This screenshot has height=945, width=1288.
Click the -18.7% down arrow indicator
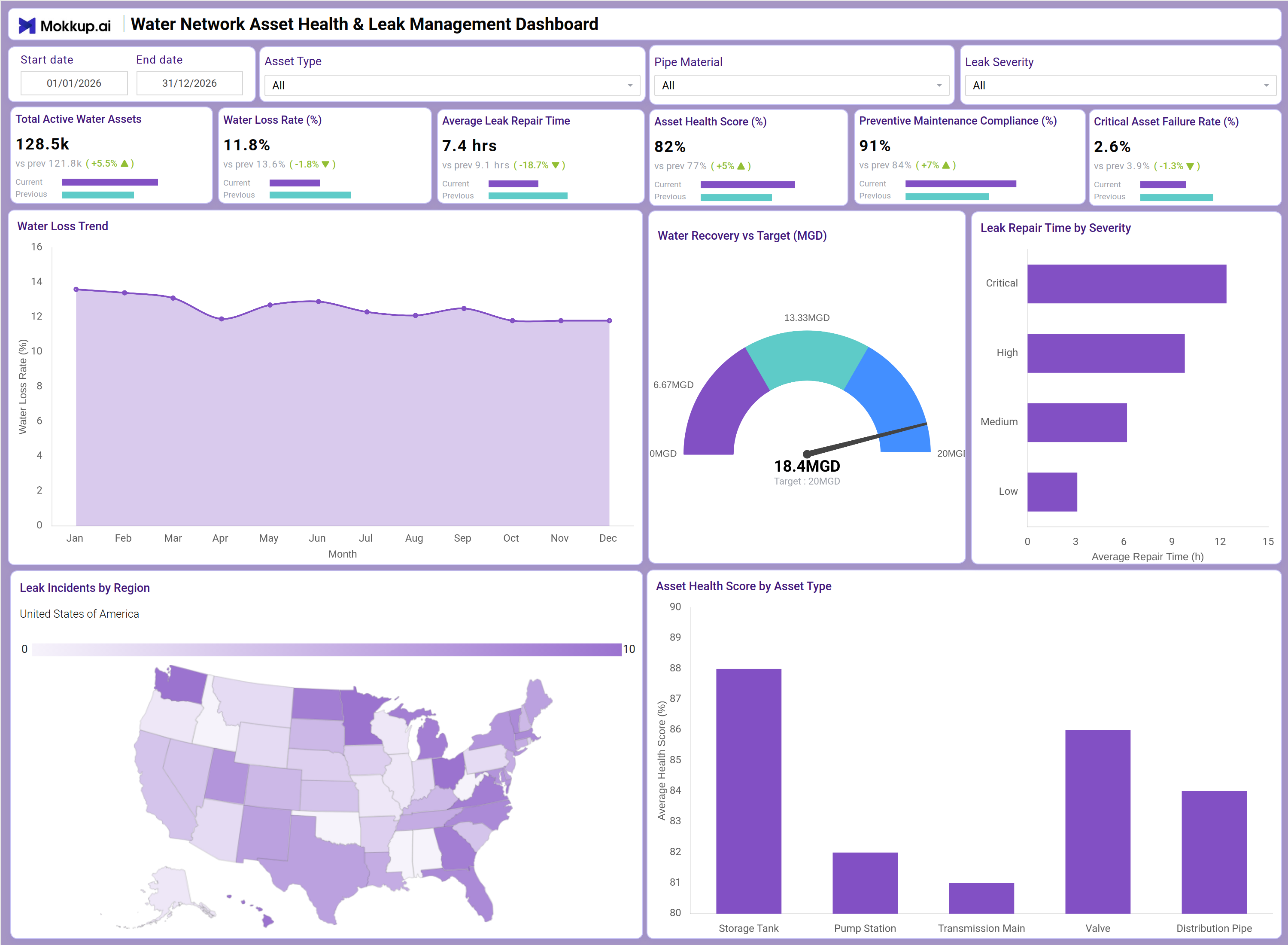[555, 165]
